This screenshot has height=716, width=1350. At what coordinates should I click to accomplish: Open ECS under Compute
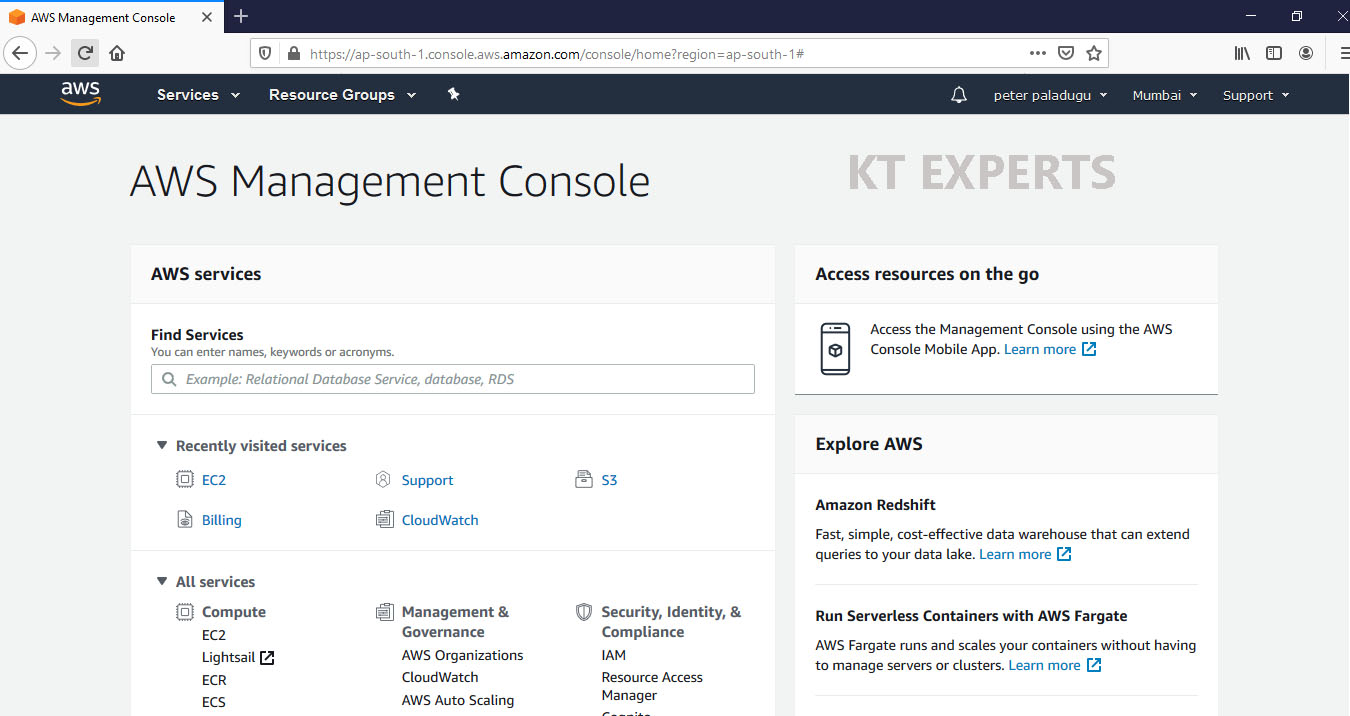click(x=214, y=702)
